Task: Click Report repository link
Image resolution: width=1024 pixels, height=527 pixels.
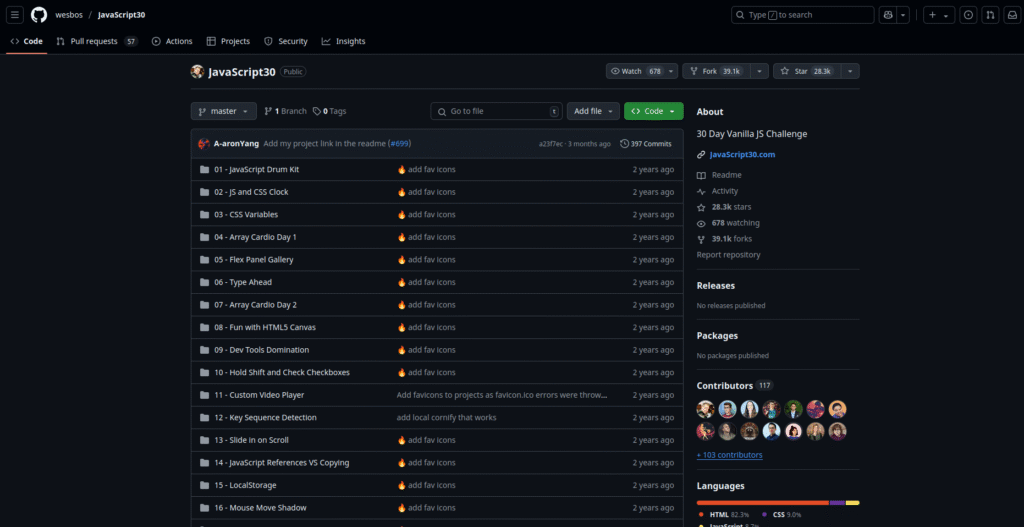Action: 728,255
